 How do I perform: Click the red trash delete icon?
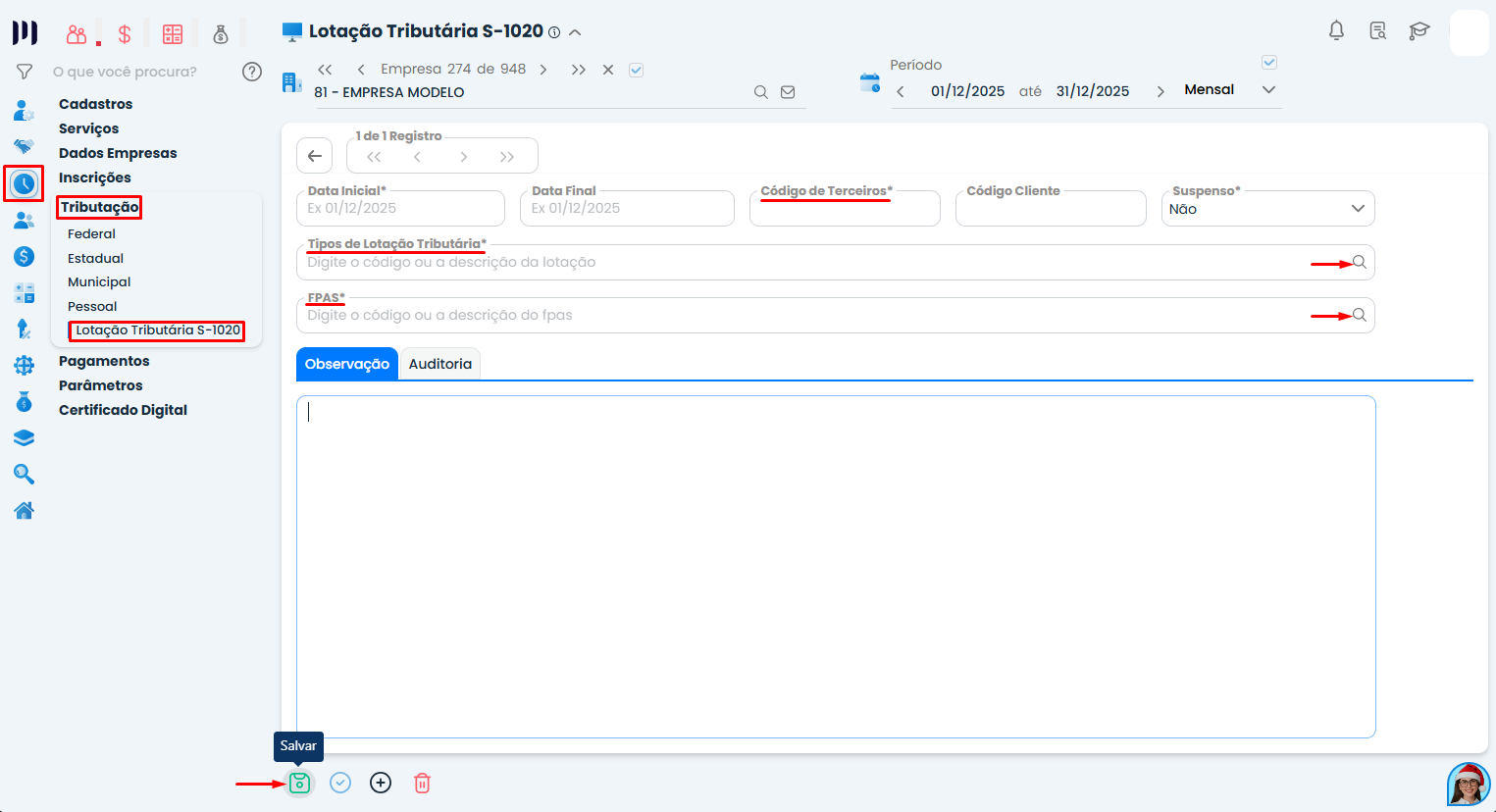click(x=422, y=783)
